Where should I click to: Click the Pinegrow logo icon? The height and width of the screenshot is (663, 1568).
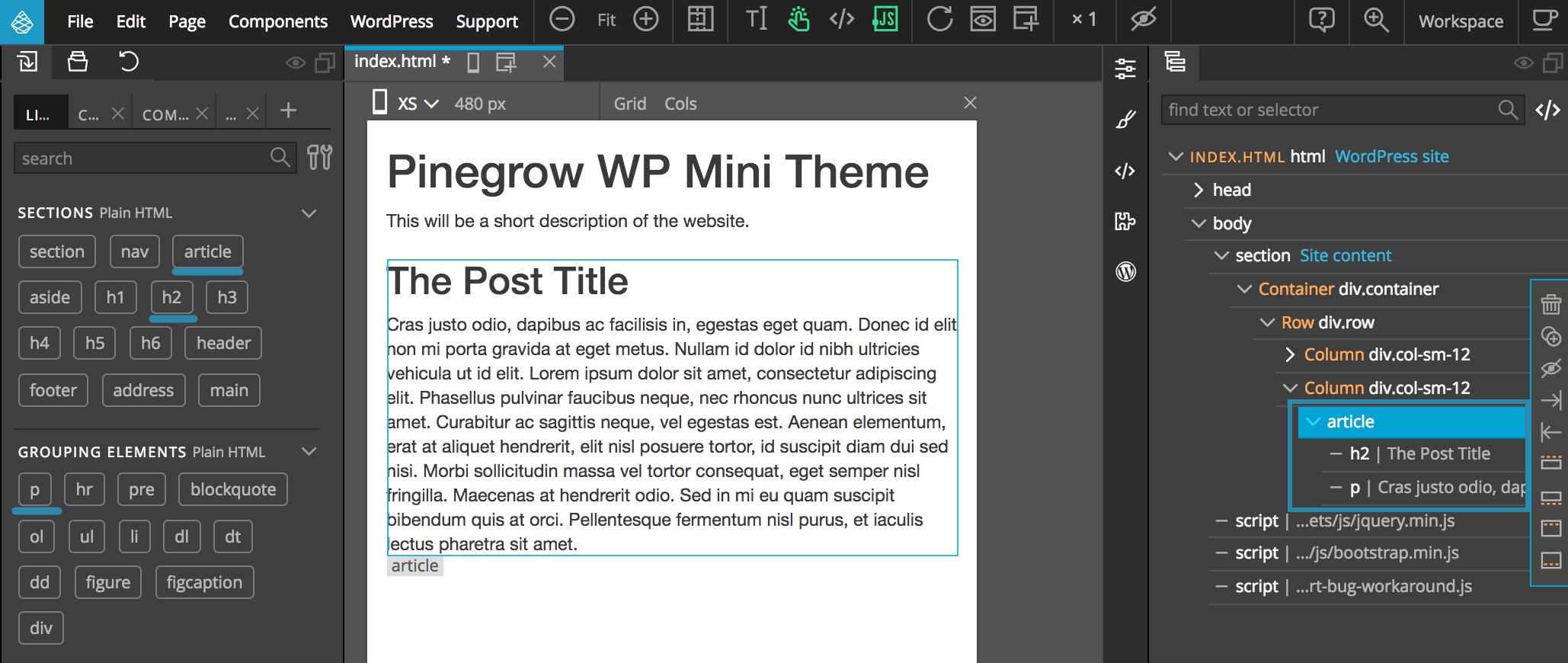coord(21,21)
